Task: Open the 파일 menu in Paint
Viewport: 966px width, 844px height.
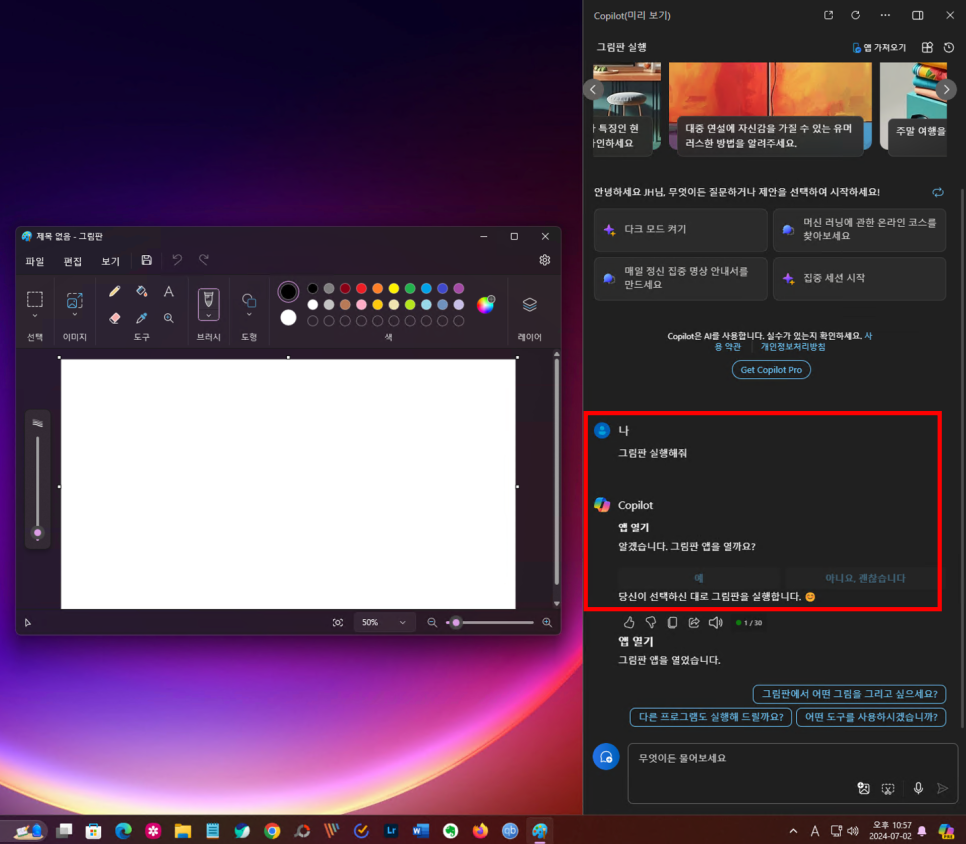Action: click(35, 261)
